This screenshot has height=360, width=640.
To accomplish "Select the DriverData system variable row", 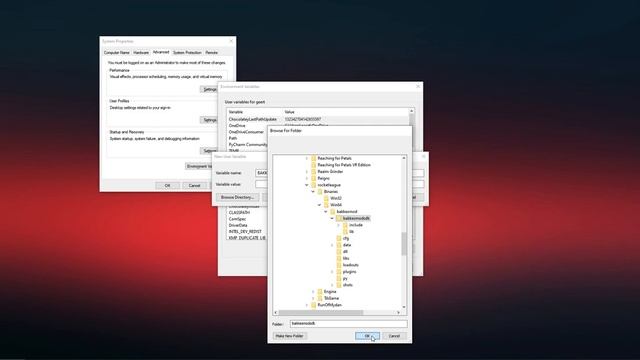I will click(x=247, y=225).
